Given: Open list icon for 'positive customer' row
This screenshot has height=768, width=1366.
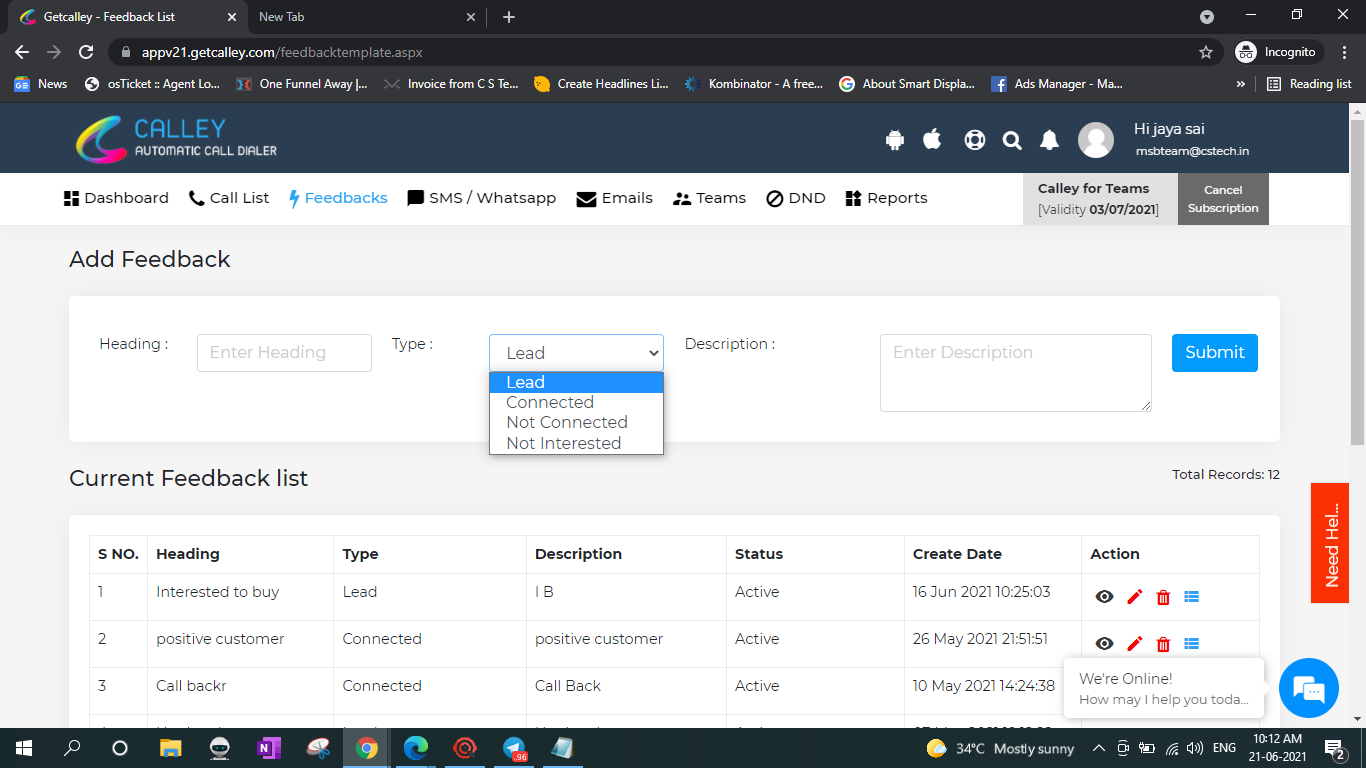Looking at the screenshot, I should click(1191, 644).
